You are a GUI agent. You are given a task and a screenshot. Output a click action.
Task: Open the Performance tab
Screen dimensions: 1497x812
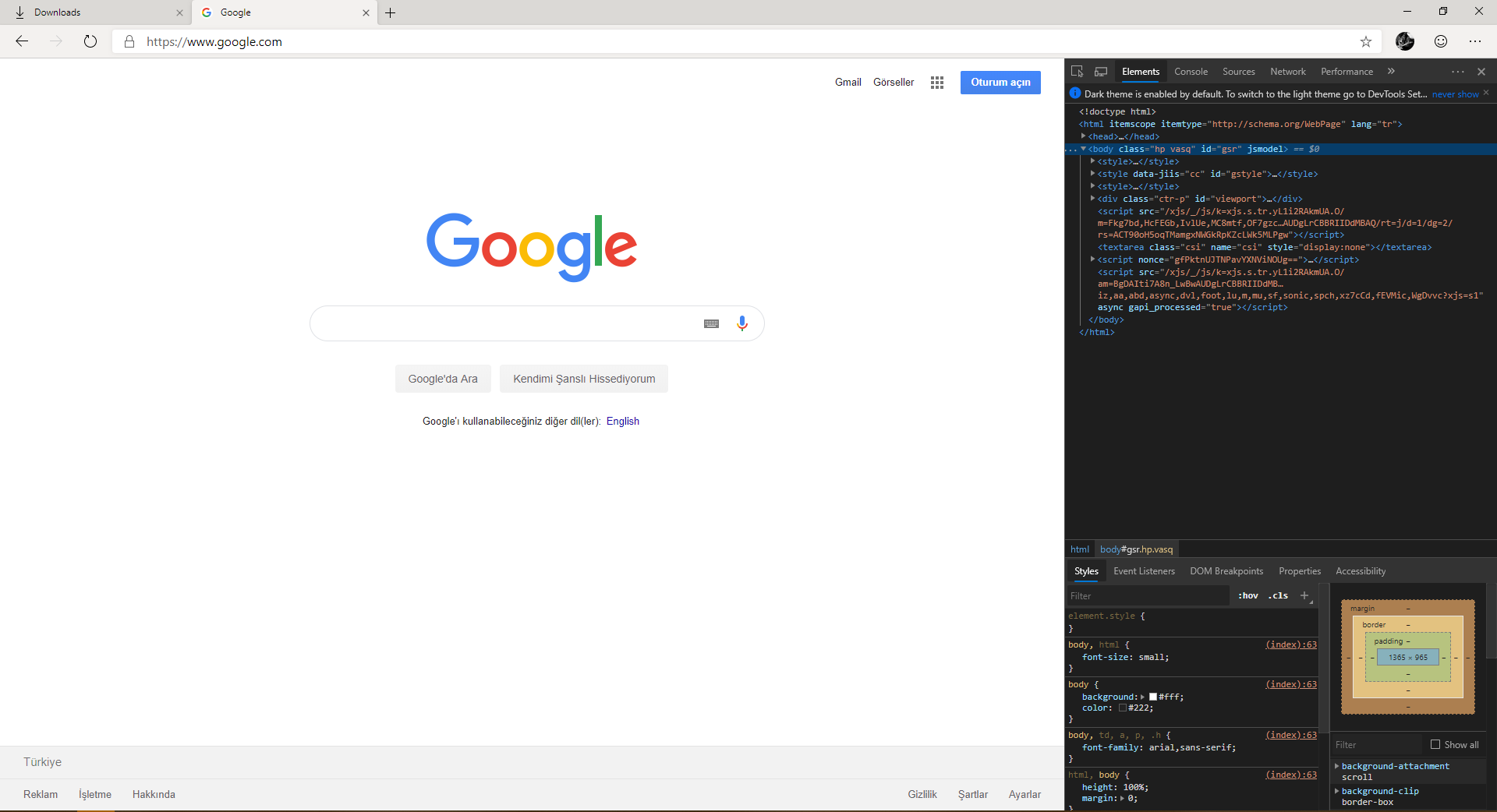point(1347,72)
